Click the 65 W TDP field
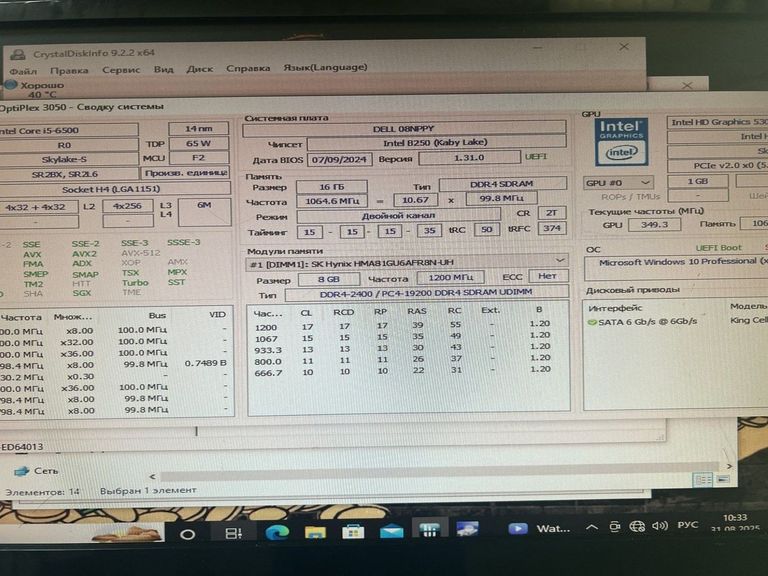 coord(198,144)
